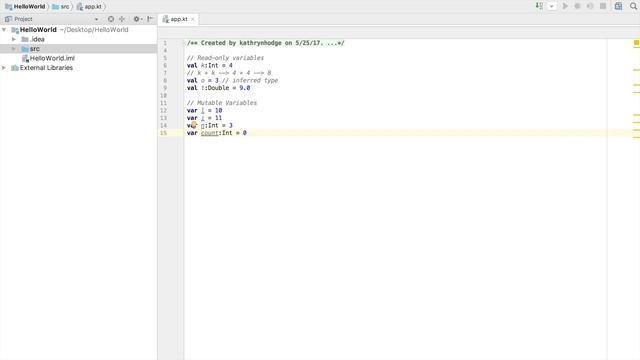Click app.kt in the navigation bar
The image size is (640, 360).
point(89,7)
